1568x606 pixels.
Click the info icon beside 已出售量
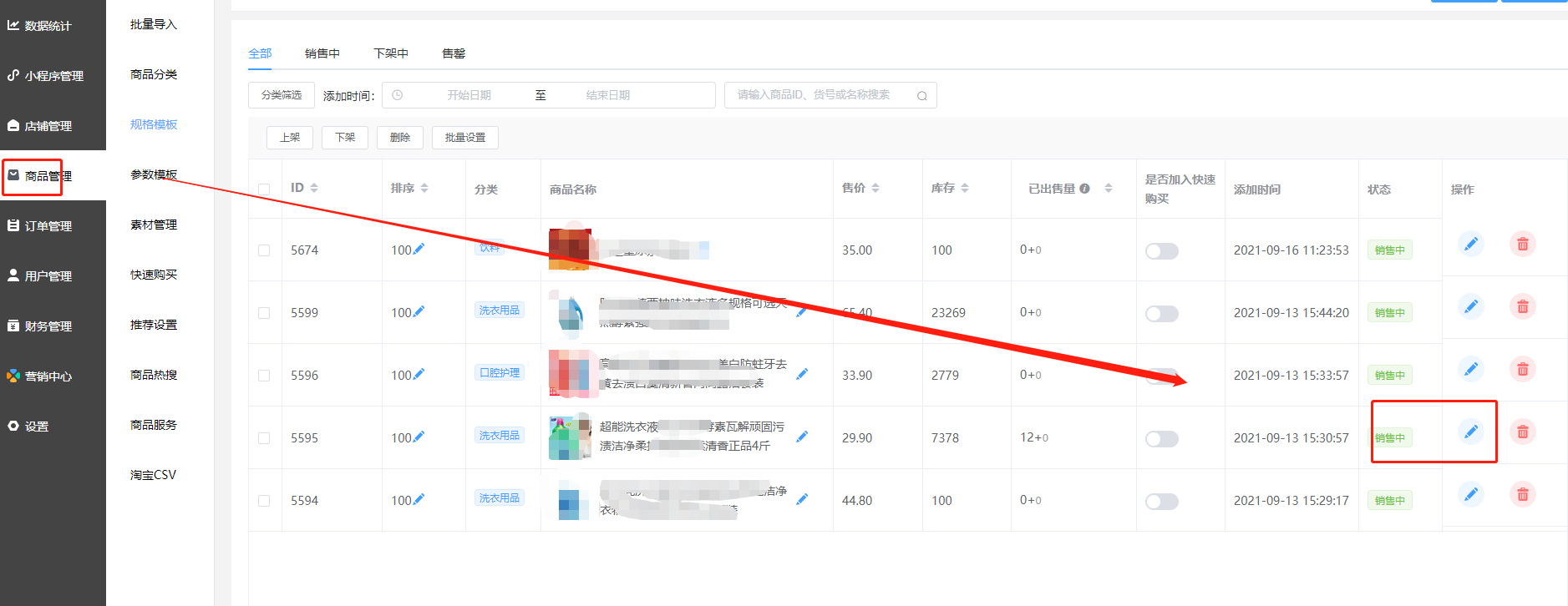click(1084, 189)
